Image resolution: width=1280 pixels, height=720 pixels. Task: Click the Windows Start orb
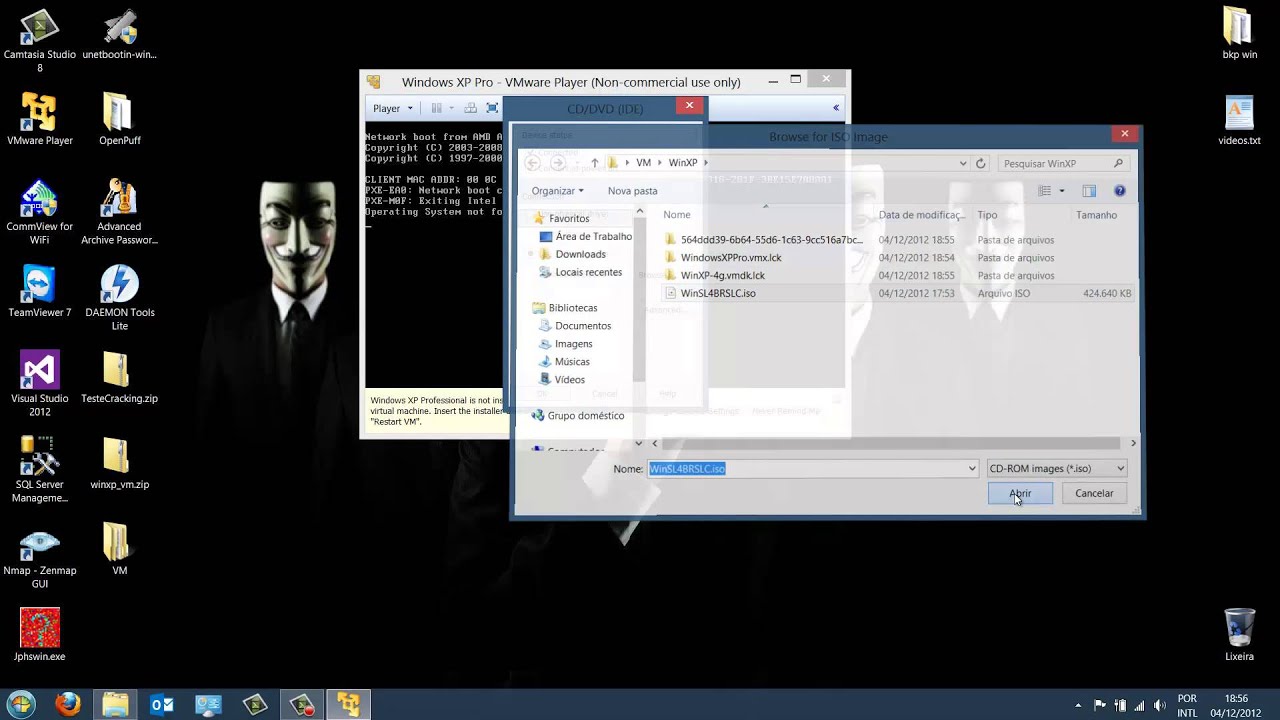20,704
